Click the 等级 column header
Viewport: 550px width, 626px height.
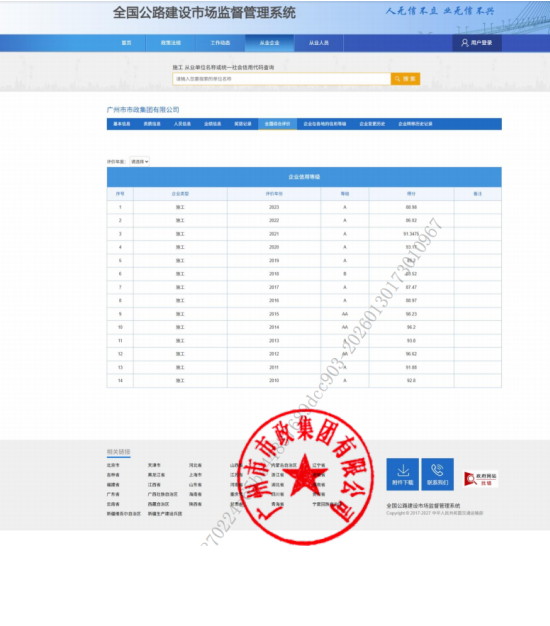coord(345,194)
